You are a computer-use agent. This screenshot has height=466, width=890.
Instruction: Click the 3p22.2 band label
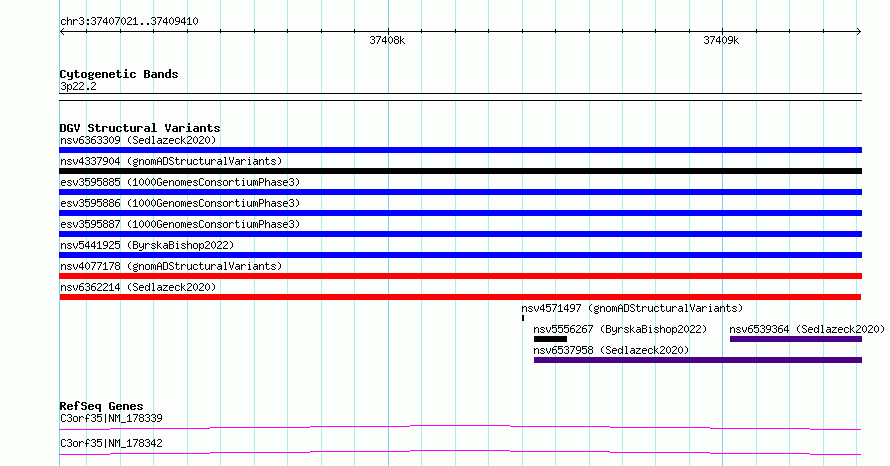pos(78,86)
